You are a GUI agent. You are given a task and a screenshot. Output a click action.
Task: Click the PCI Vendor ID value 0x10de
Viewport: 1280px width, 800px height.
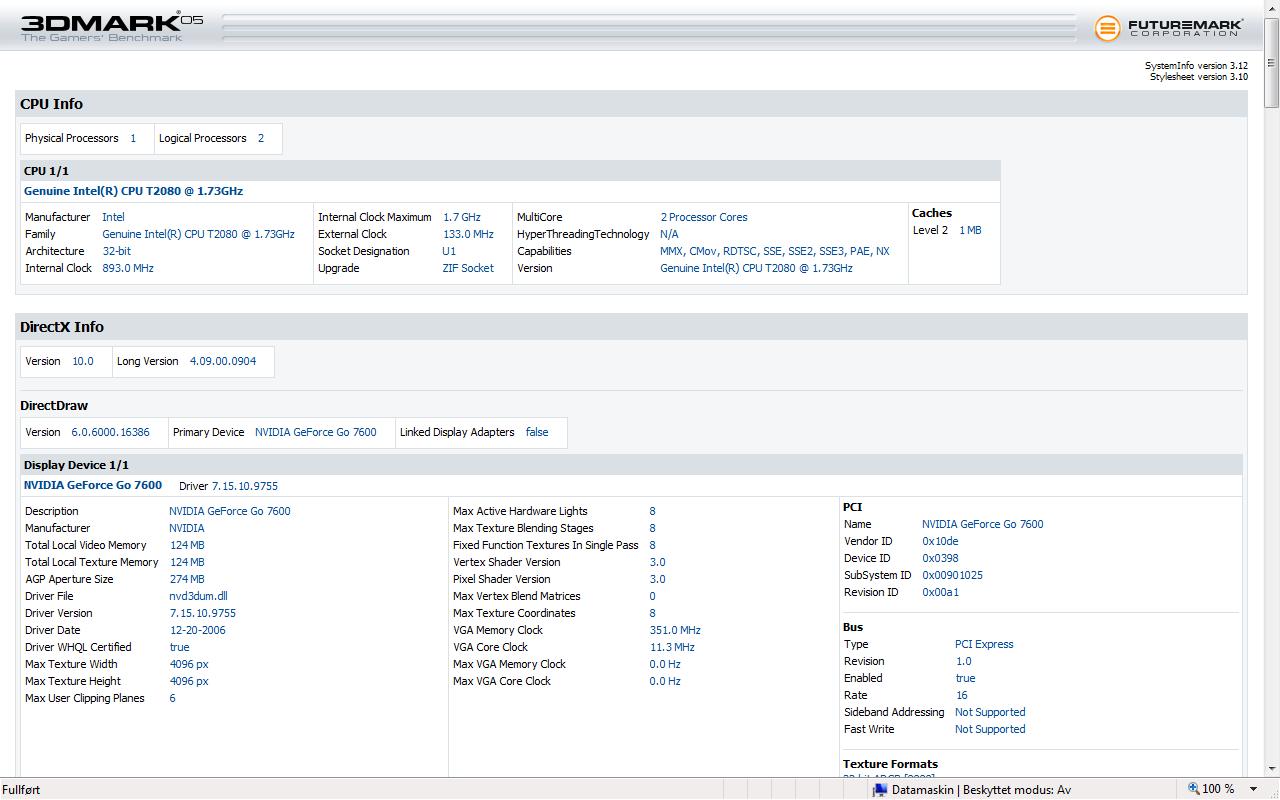pyautogui.click(x=940, y=541)
